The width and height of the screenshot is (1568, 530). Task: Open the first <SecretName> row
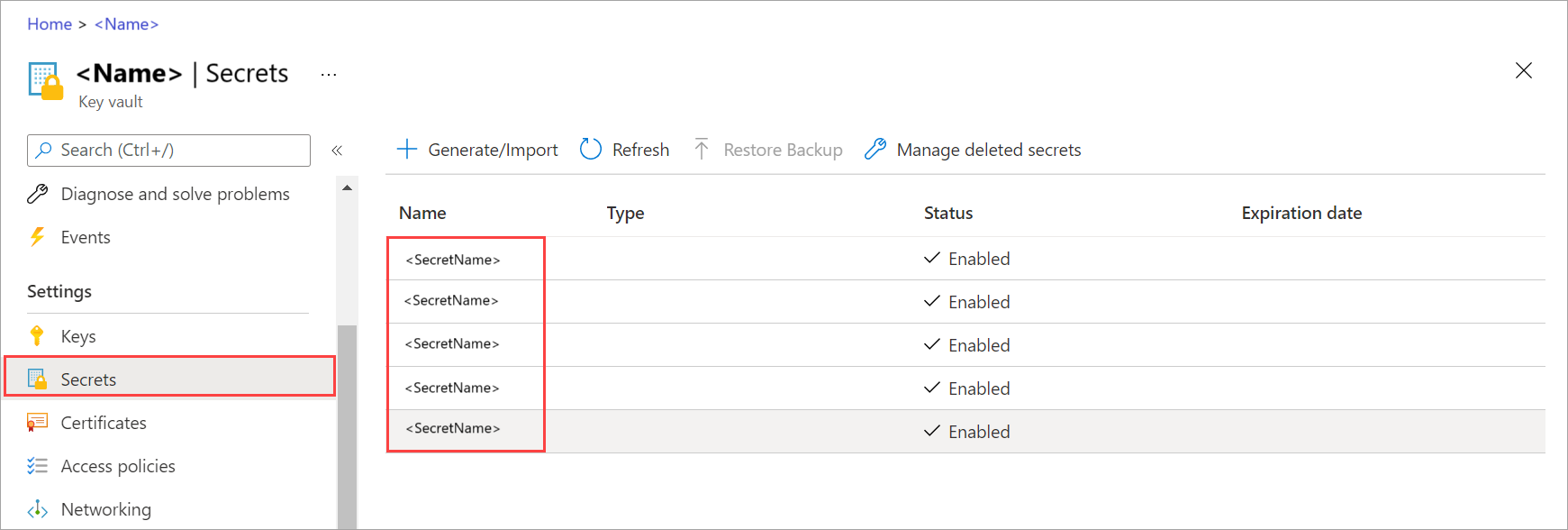click(x=453, y=260)
